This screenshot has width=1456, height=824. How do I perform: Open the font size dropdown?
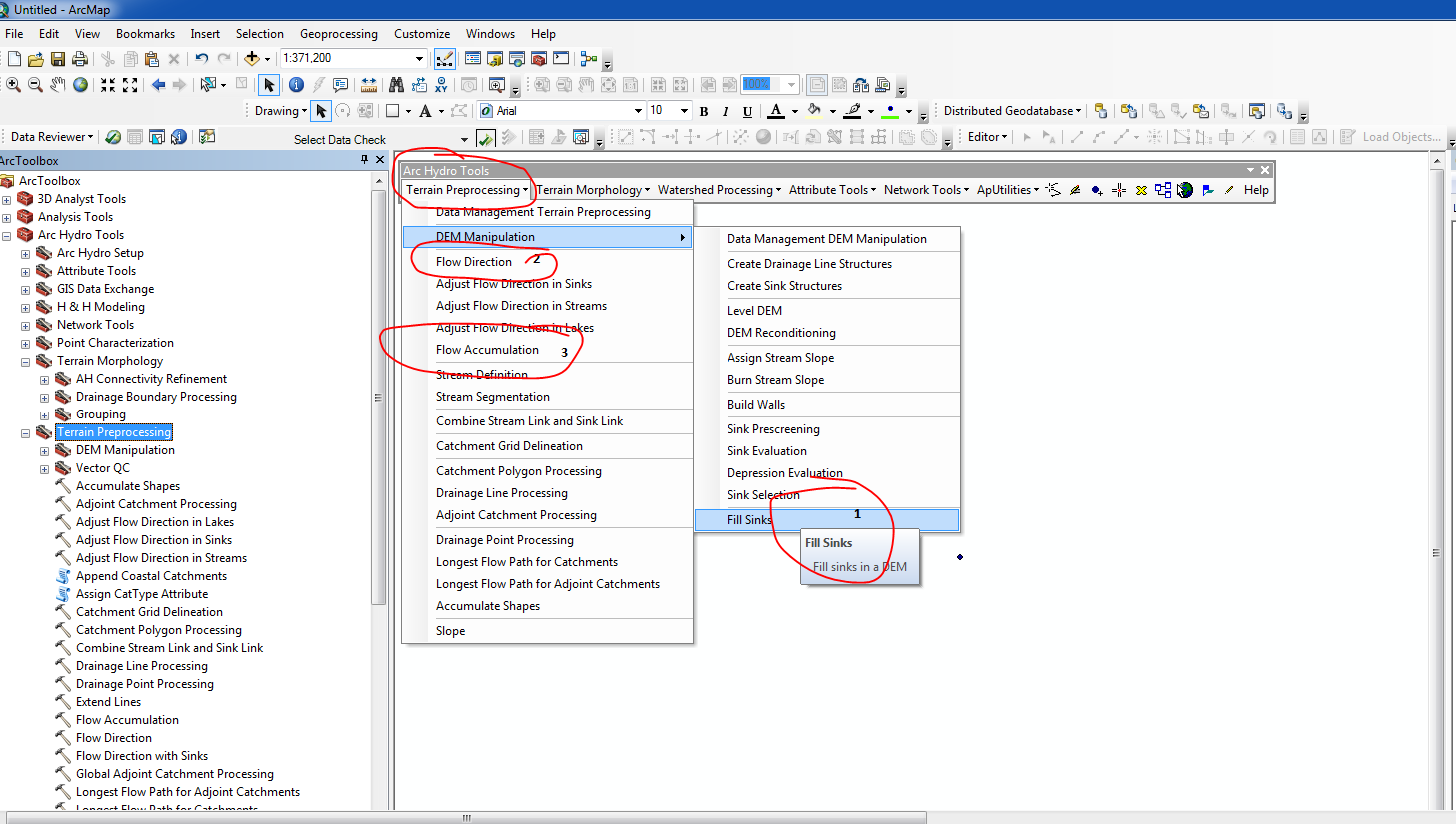pos(684,111)
